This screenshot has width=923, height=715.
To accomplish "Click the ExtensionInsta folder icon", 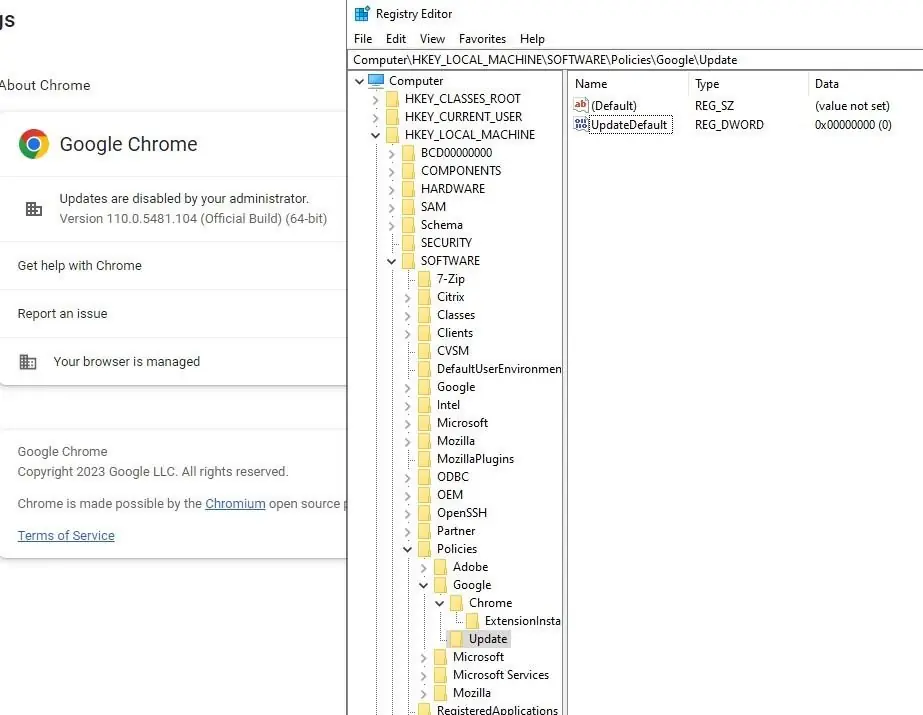I will pos(472,621).
